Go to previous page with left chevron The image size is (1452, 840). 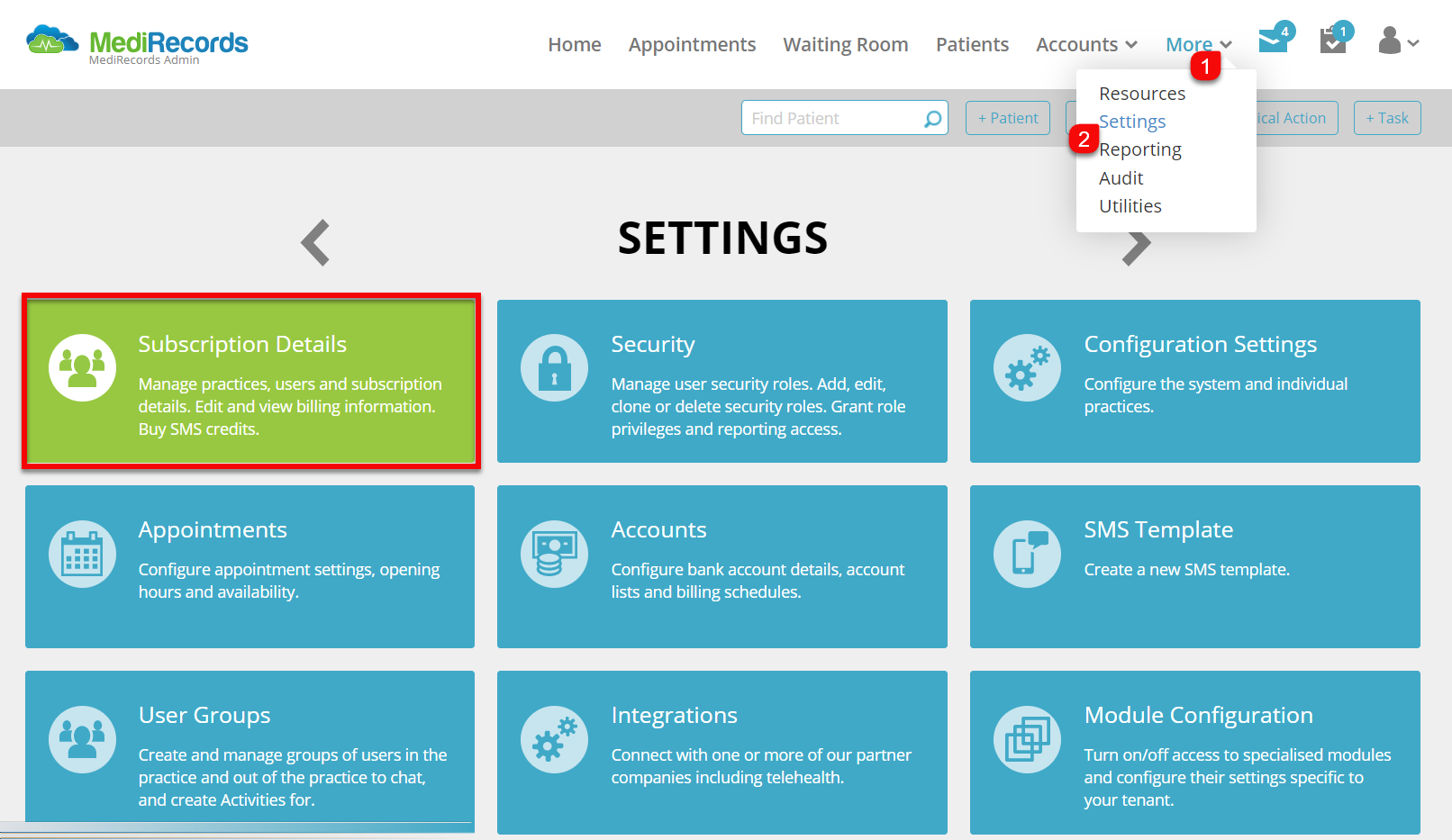click(315, 242)
